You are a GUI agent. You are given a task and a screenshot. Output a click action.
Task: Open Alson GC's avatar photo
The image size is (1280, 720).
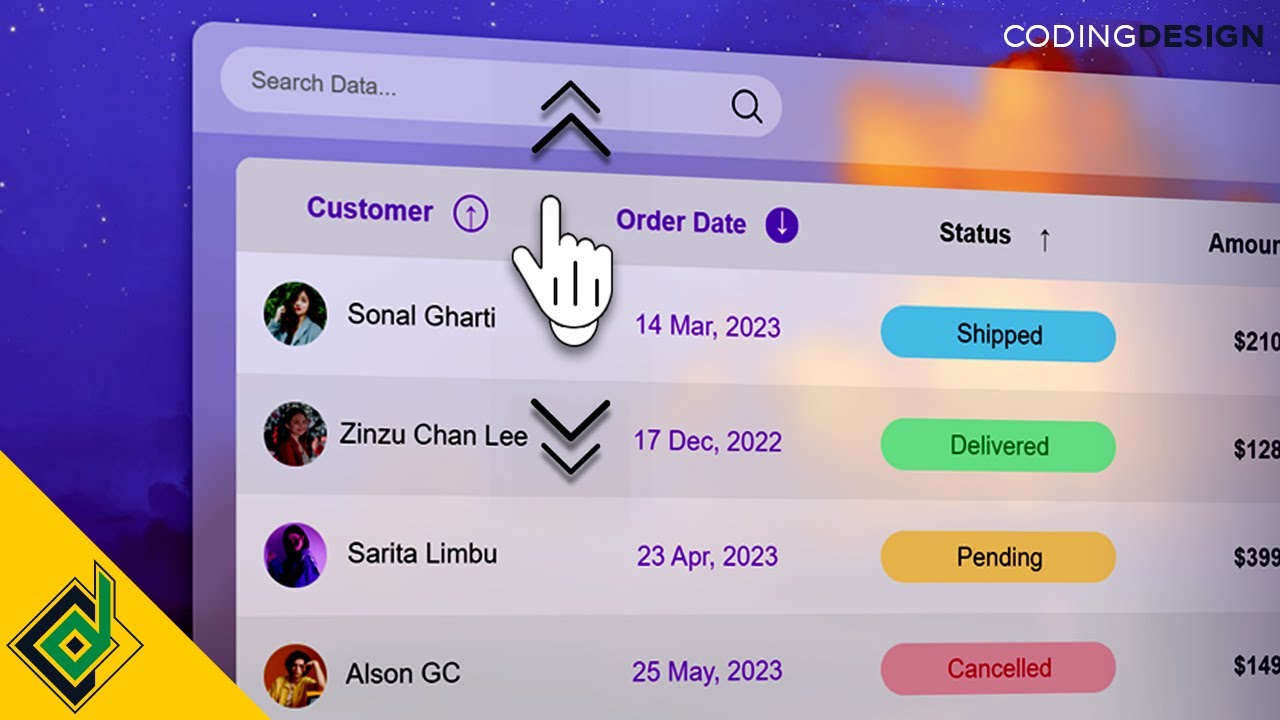(x=295, y=676)
